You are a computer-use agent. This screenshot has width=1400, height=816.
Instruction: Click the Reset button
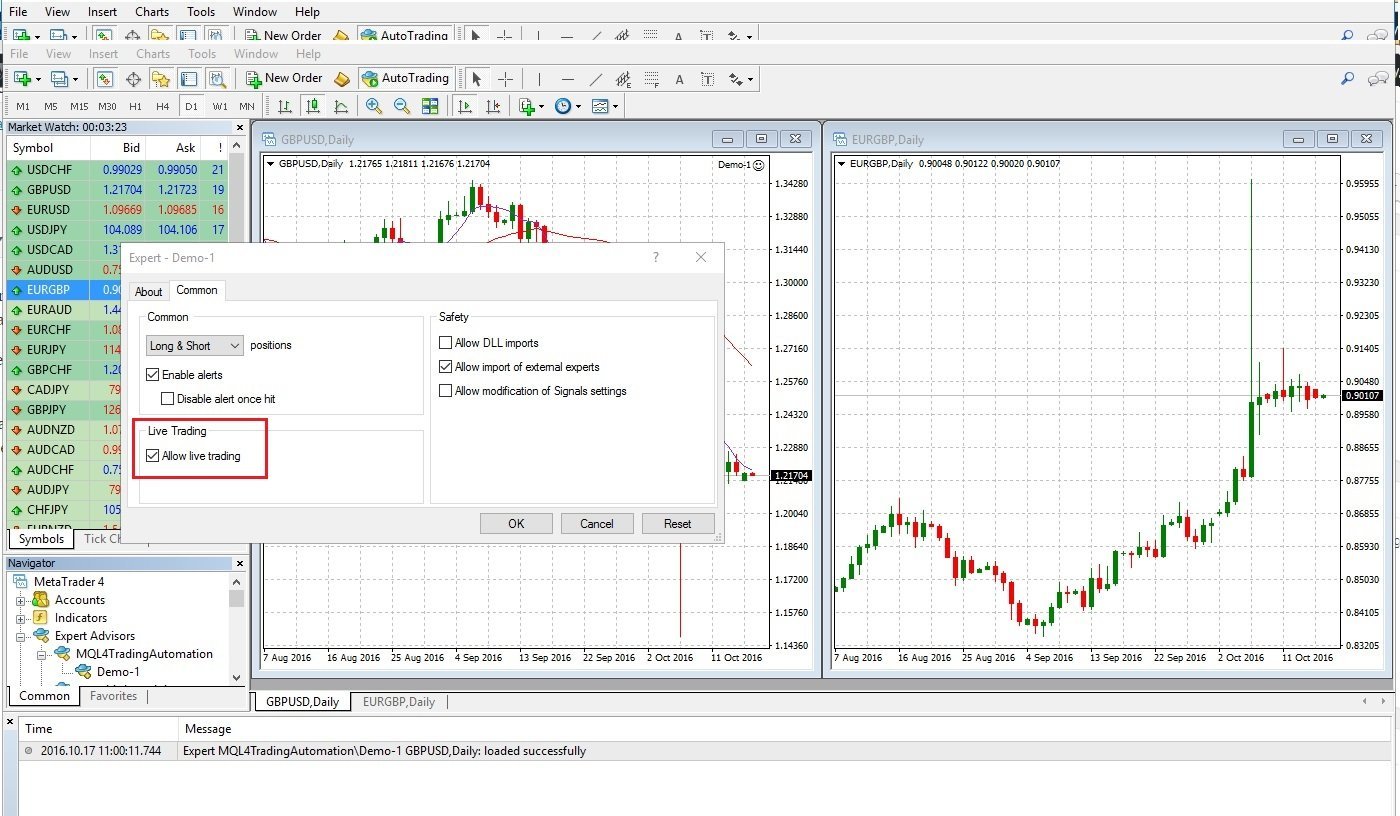(x=678, y=524)
